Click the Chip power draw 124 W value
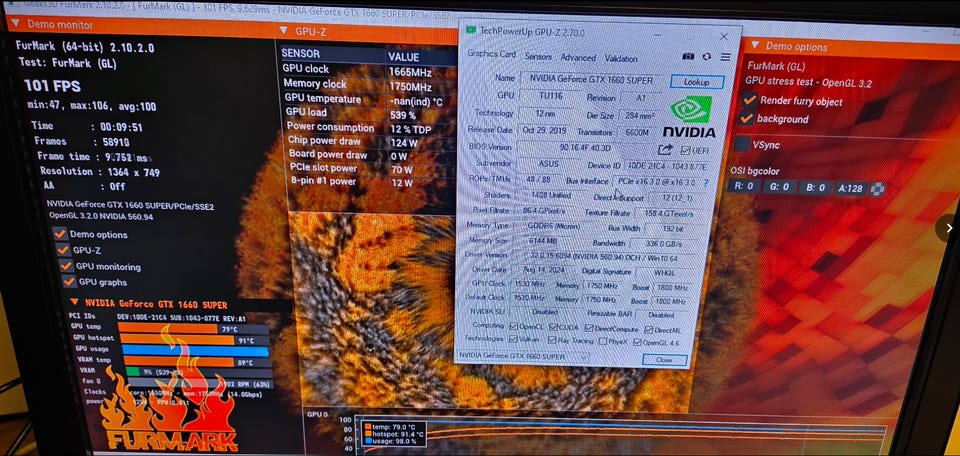The height and width of the screenshot is (456, 960). [x=404, y=142]
